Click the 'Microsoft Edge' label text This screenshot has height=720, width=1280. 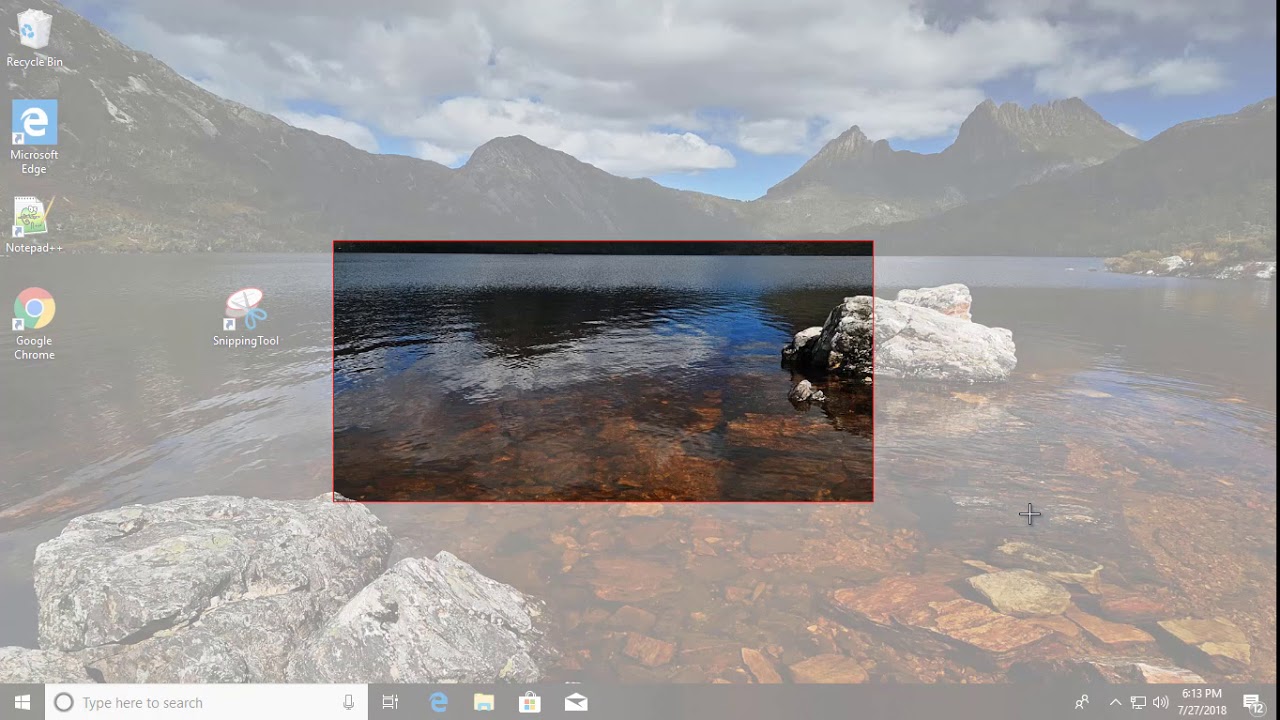point(34,162)
